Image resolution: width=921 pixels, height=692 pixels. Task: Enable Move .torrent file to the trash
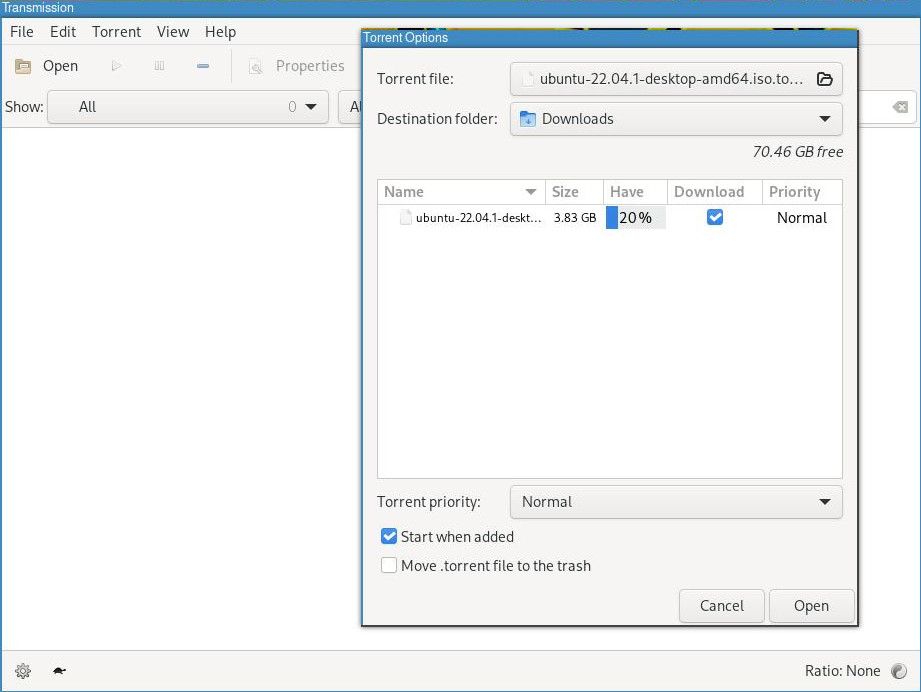point(390,566)
